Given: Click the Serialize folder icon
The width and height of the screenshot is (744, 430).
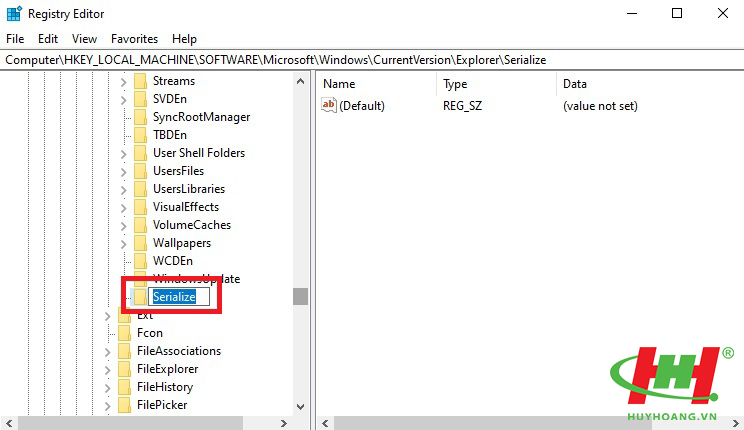Looking at the screenshot, I should click(x=140, y=297).
